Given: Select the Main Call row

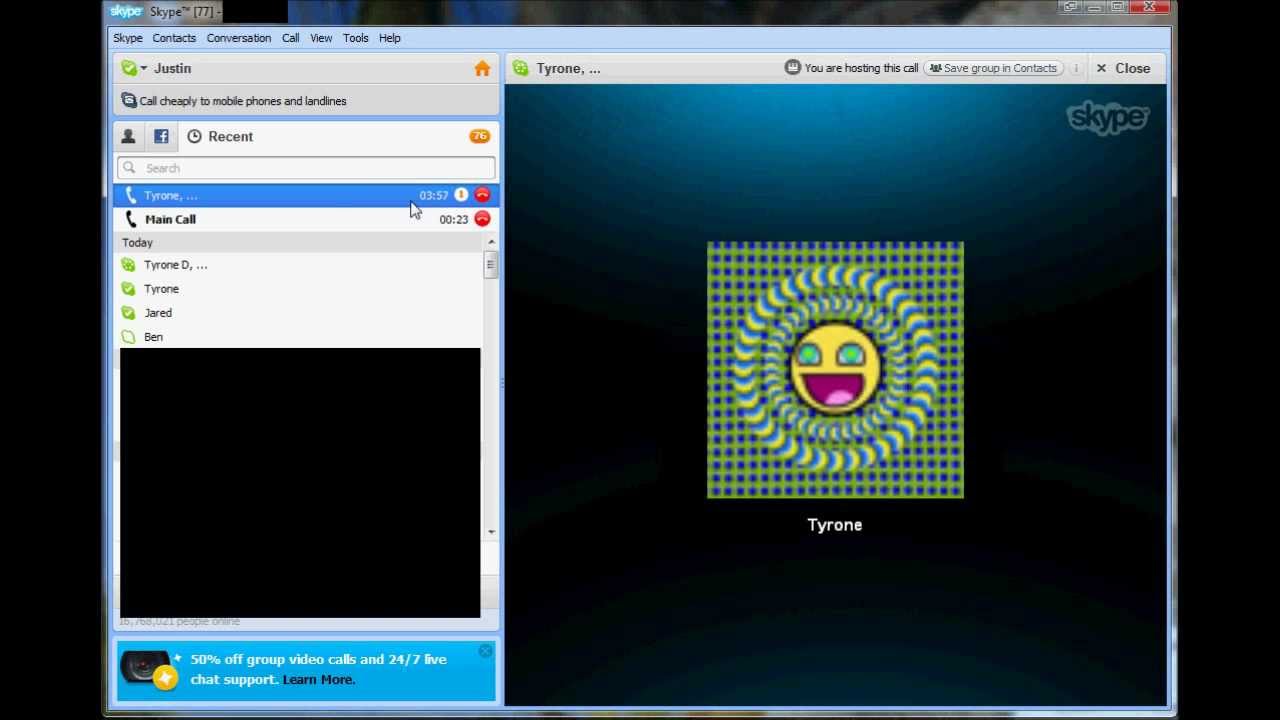Looking at the screenshot, I should click(x=306, y=219).
